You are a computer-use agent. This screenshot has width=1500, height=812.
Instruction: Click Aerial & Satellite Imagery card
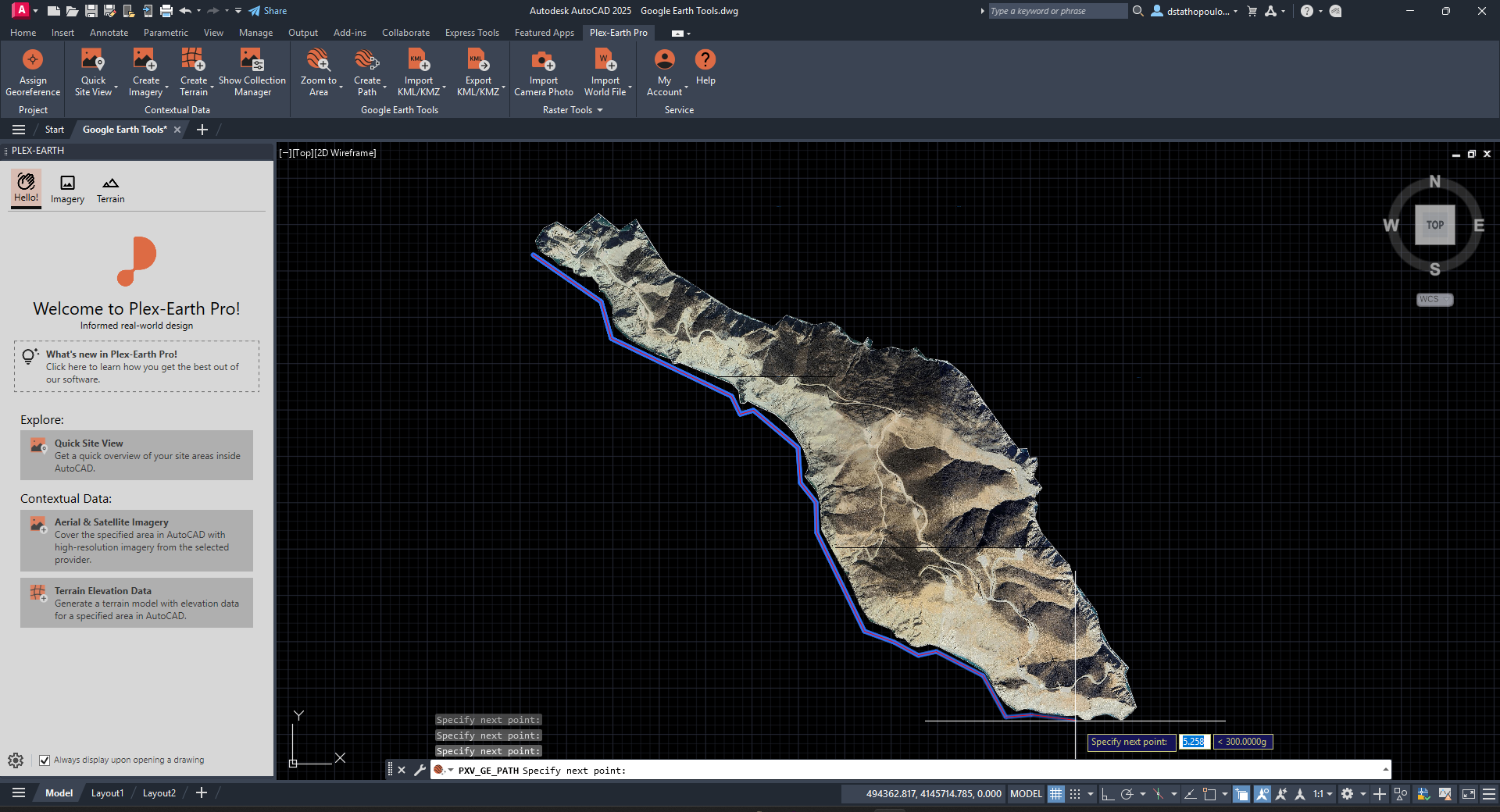point(137,540)
